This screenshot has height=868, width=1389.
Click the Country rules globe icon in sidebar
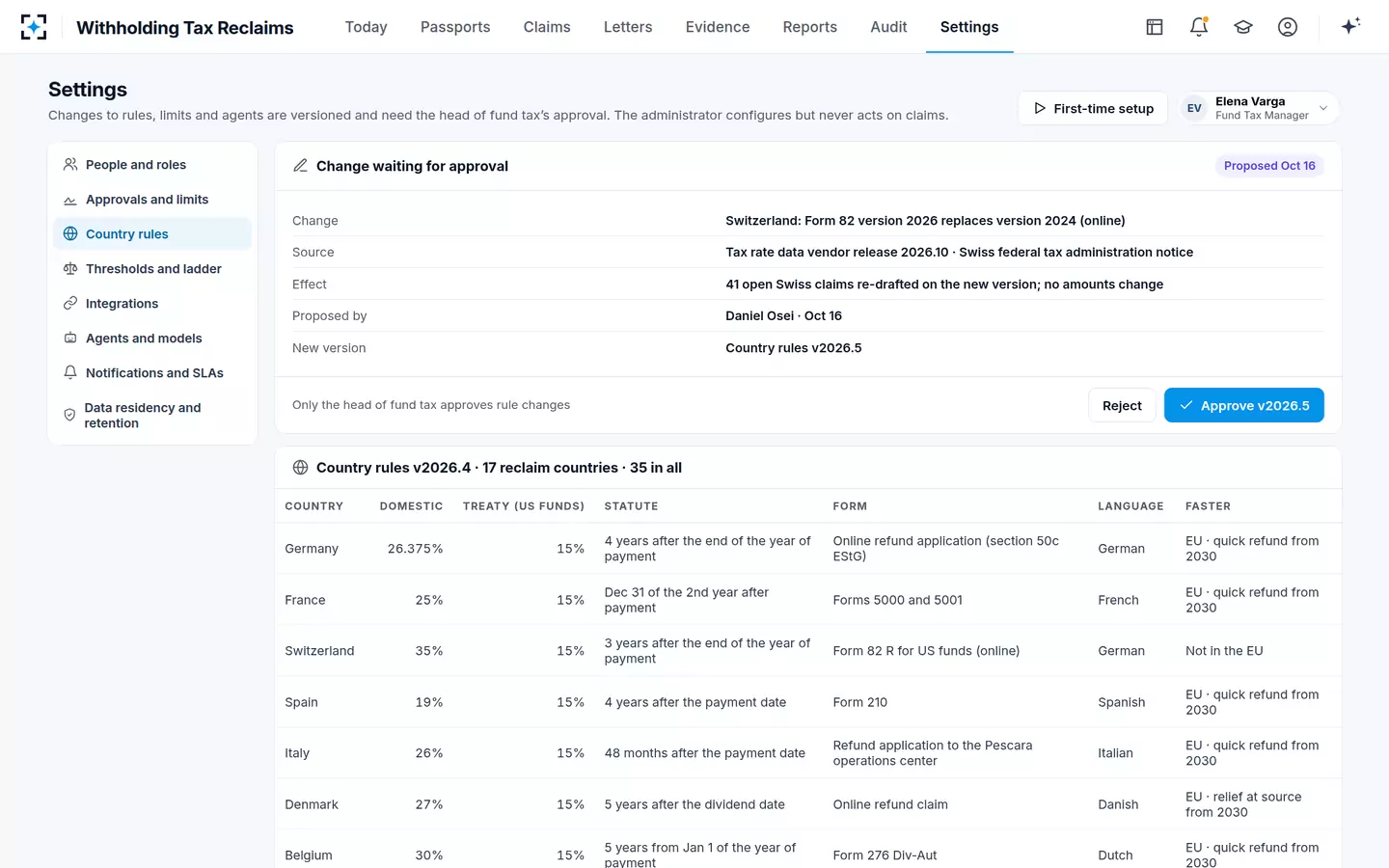pos(70,234)
